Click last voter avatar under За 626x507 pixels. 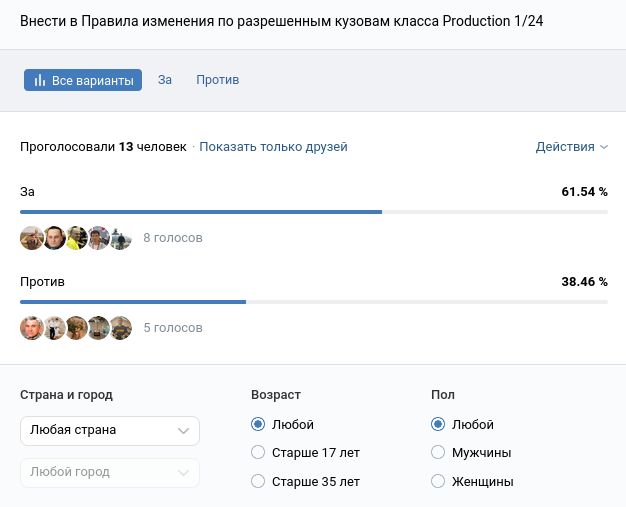coord(121,238)
